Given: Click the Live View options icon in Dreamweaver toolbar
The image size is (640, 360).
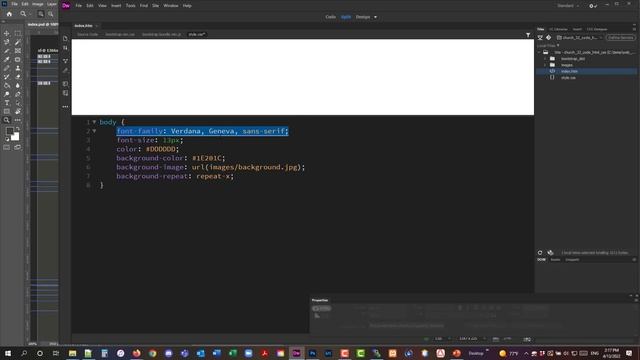Looking at the screenshot, I should (65, 61).
